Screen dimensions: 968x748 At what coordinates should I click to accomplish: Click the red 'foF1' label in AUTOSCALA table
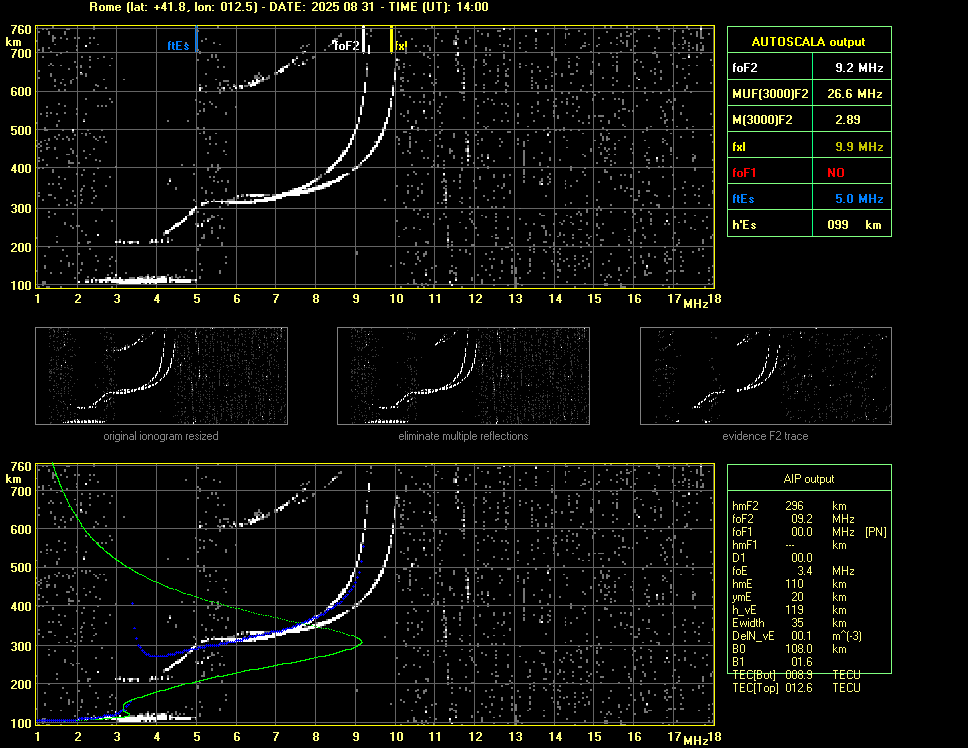coord(744,173)
